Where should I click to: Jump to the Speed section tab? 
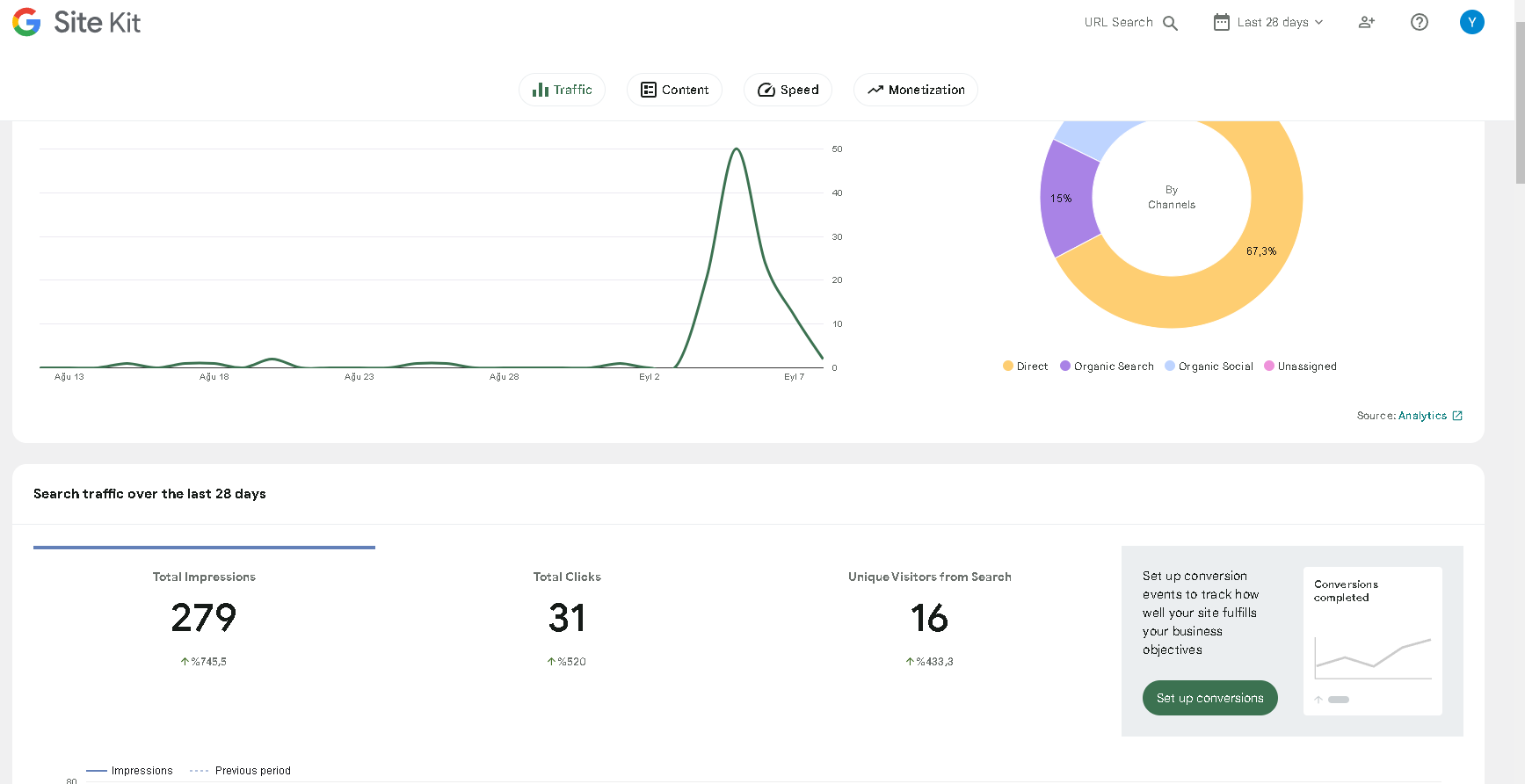pos(788,90)
